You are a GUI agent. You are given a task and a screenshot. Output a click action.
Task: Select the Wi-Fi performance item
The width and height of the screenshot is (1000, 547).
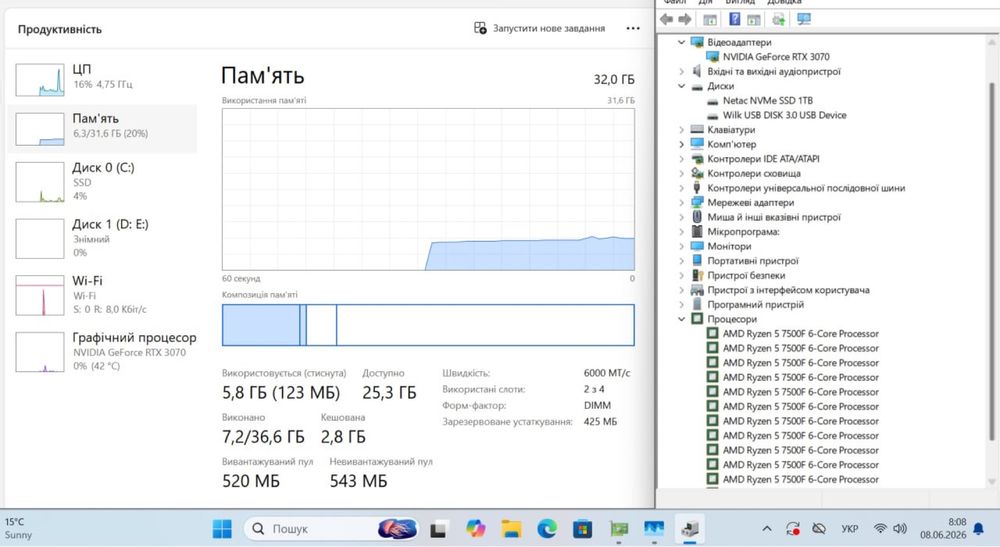pyautogui.click(x=102, y=295)
